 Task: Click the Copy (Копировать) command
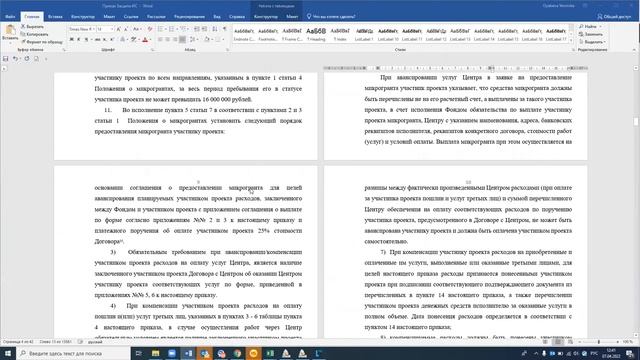coord(34,34)
